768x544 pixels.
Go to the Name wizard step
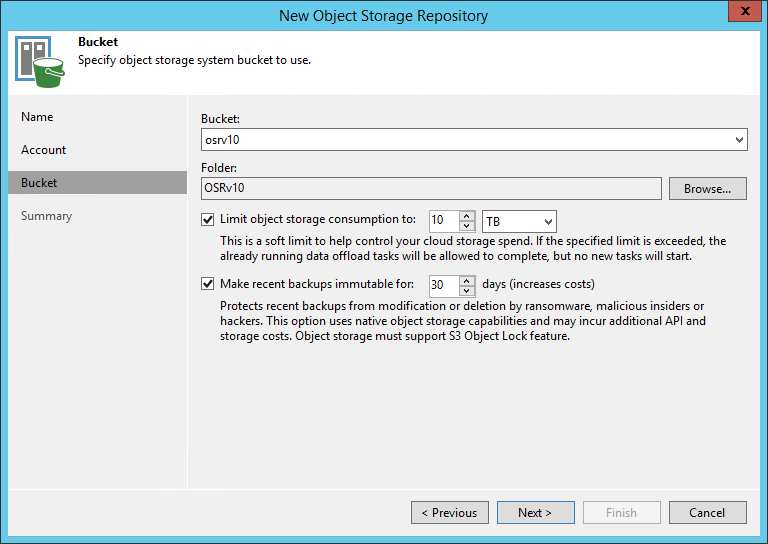pyautogui.click(x=37, y=117)
